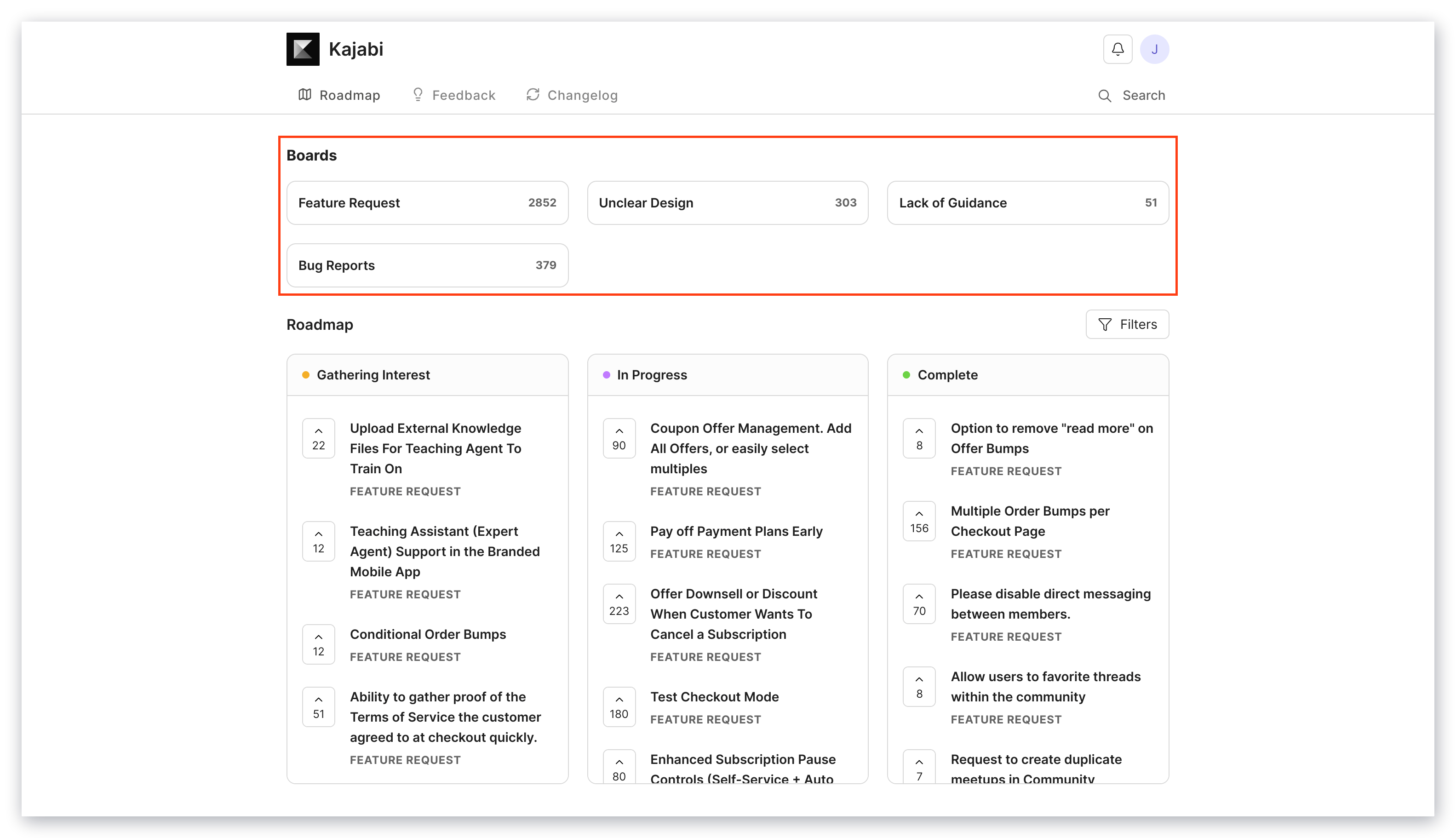Open Conditional Order Bumps post
Screen dimensions: 1456x838
tap(428, 634)
